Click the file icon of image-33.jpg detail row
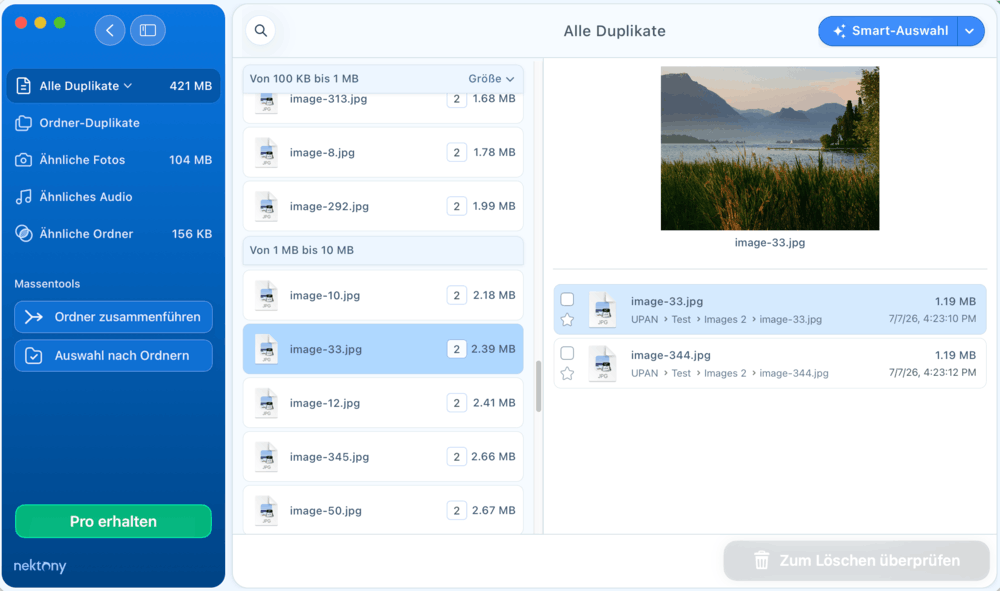 click(602, 309)
